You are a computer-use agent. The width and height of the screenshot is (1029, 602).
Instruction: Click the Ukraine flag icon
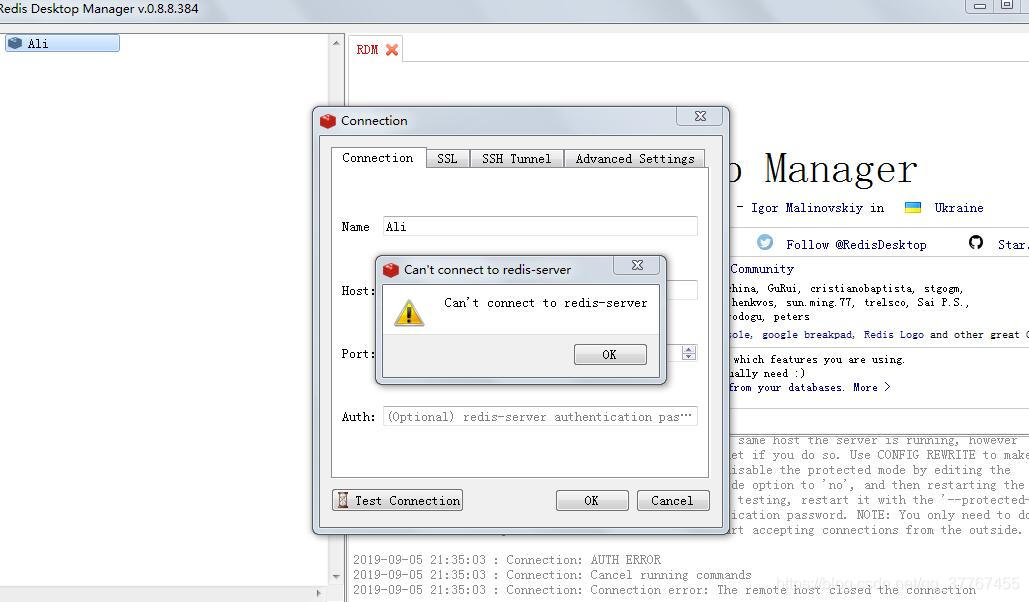912,207
